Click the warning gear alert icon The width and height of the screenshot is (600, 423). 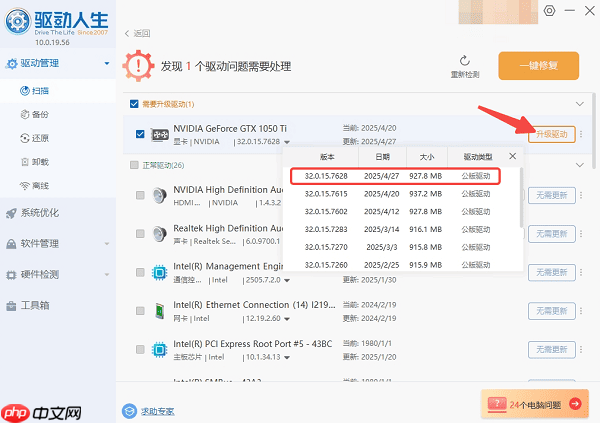[138, 66]
